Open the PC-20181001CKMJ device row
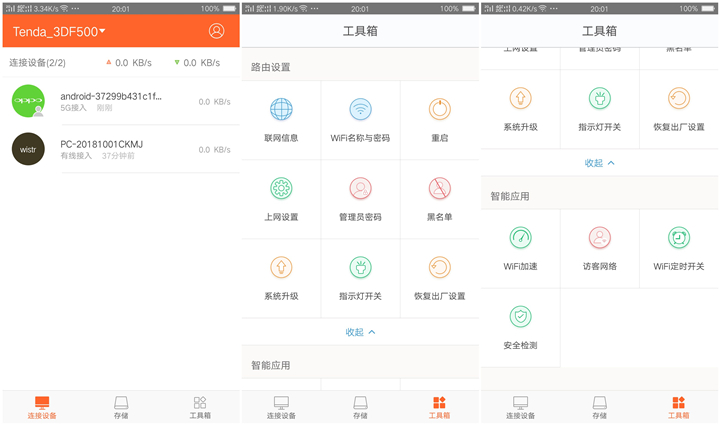The image size is (720, 425). [121, 149]
